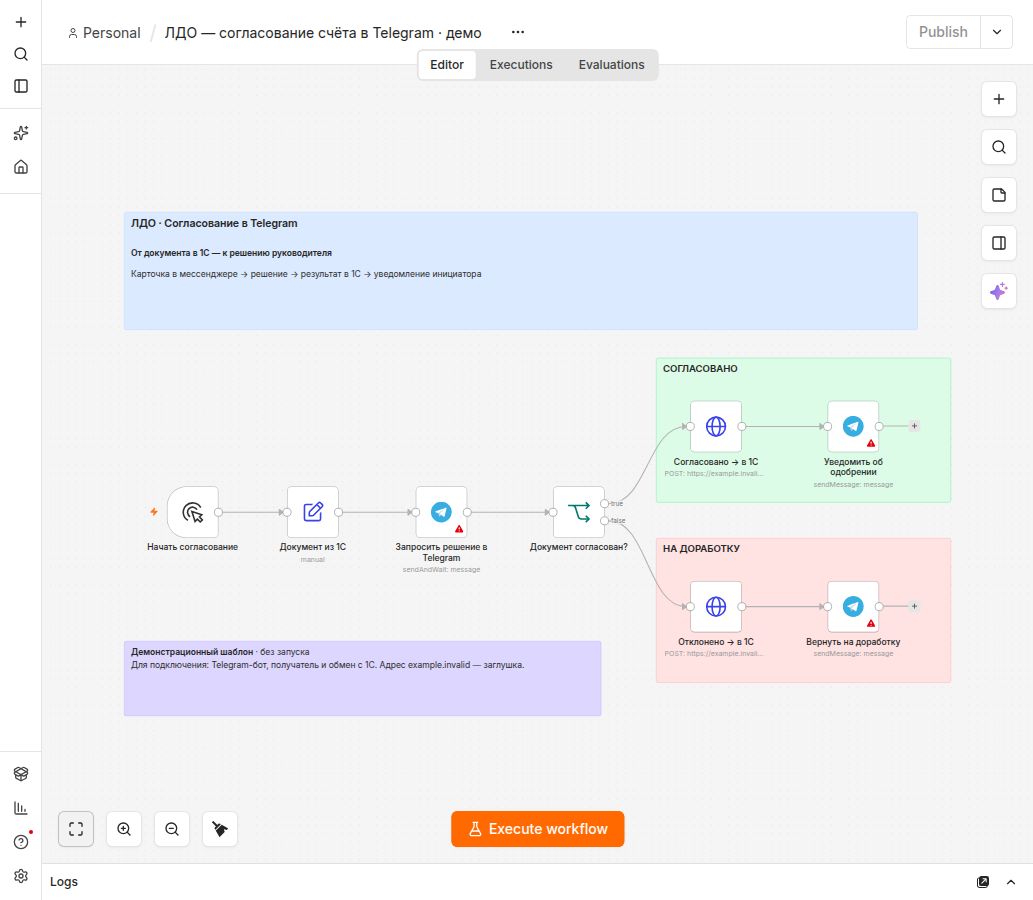Add a node with the canvas plus button
The height and width of the screenshot is (900, 1033).
tap(999, 99)
